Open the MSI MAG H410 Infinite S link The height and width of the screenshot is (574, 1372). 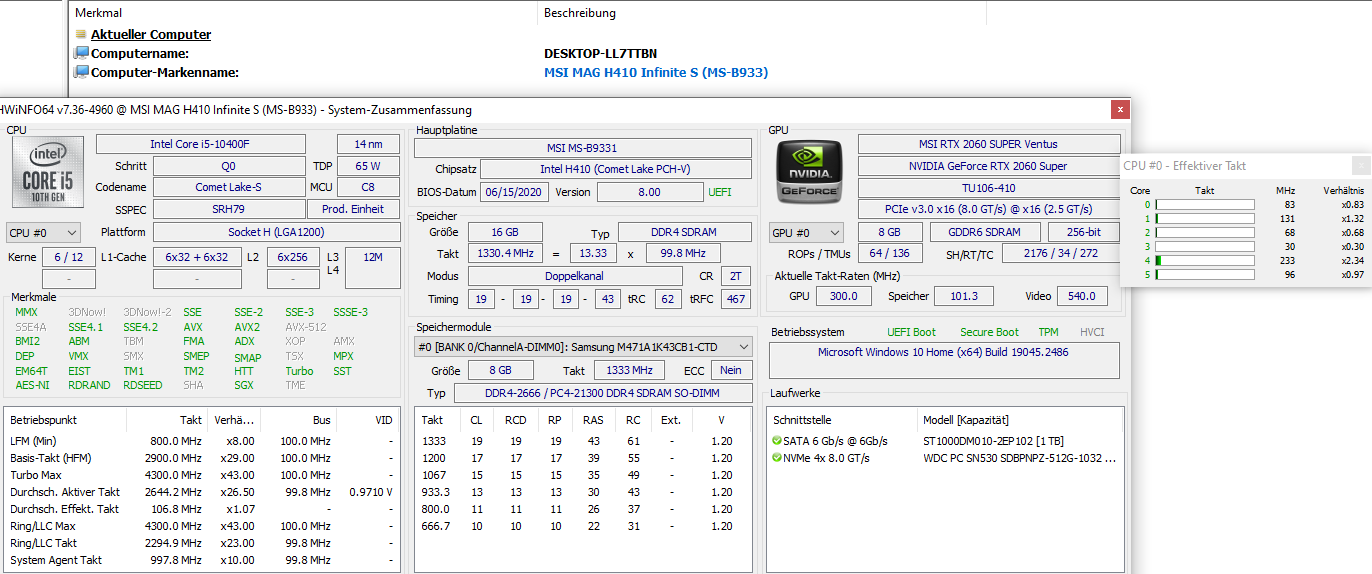click(x=656, y=72)
